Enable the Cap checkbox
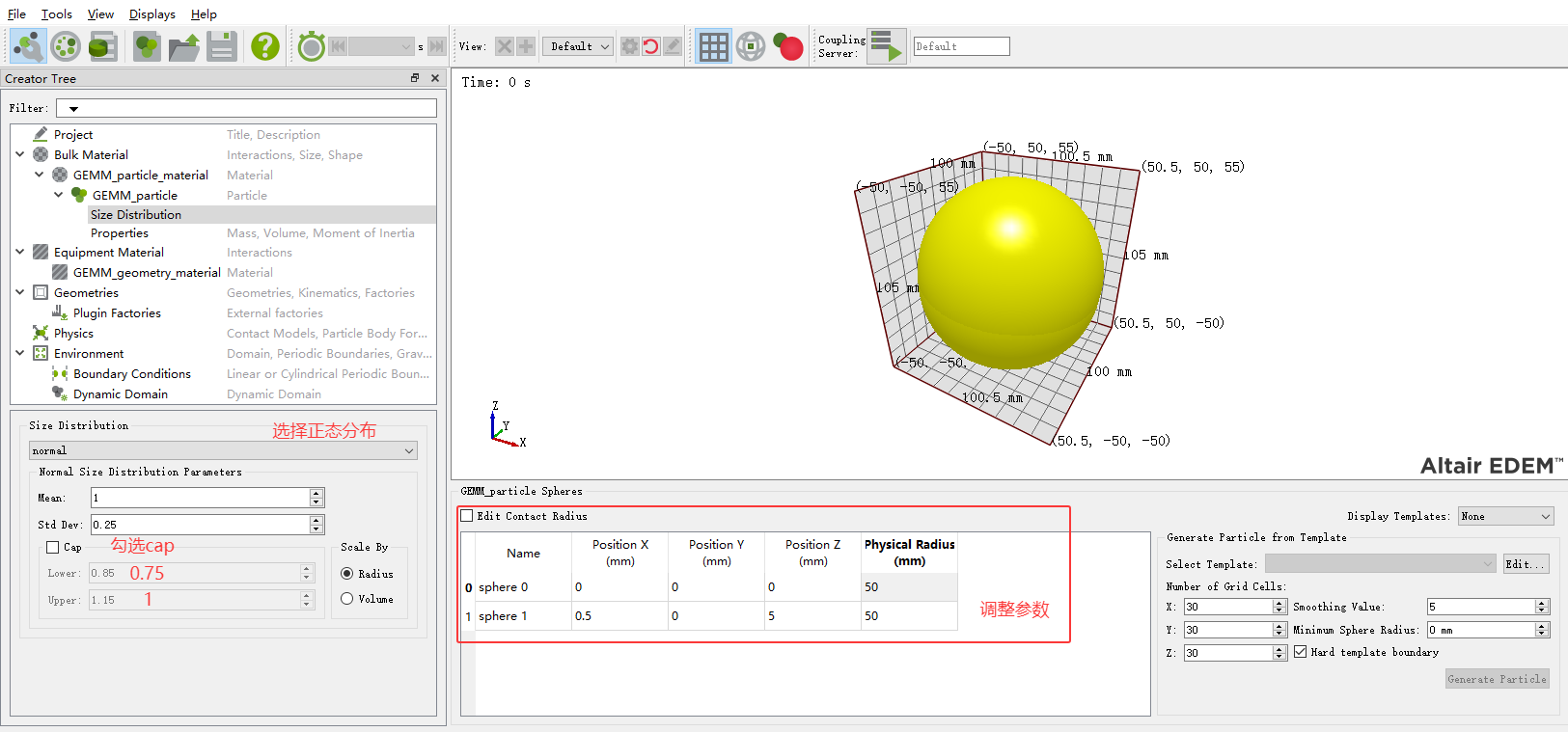The height and width of the screenshot is (732, 1568). pyautogui.click(x=53, y=548)
